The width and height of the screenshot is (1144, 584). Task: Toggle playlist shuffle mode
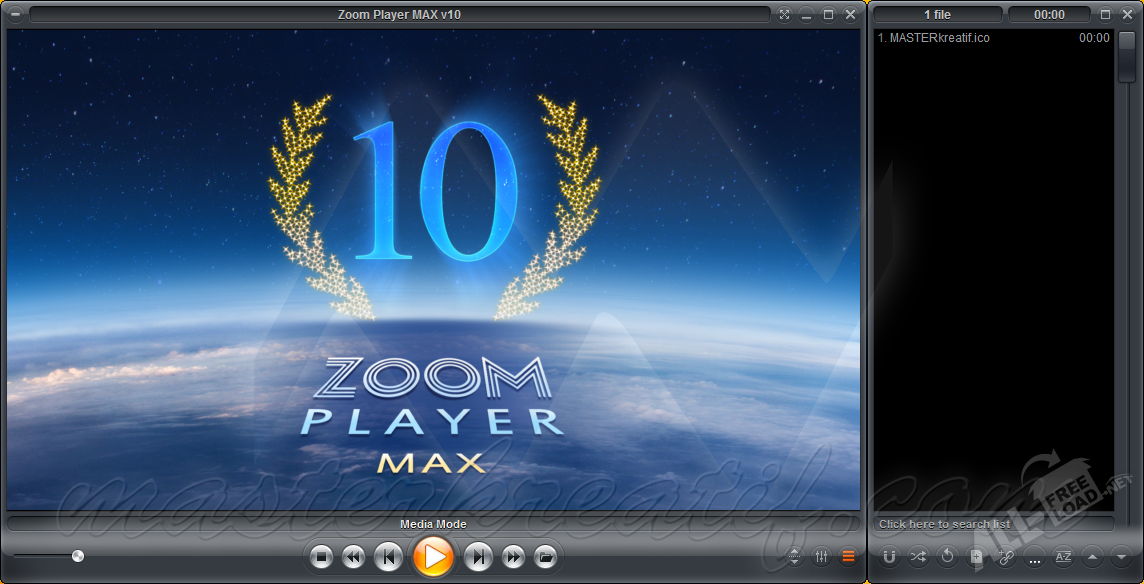[x=919, y=556]
